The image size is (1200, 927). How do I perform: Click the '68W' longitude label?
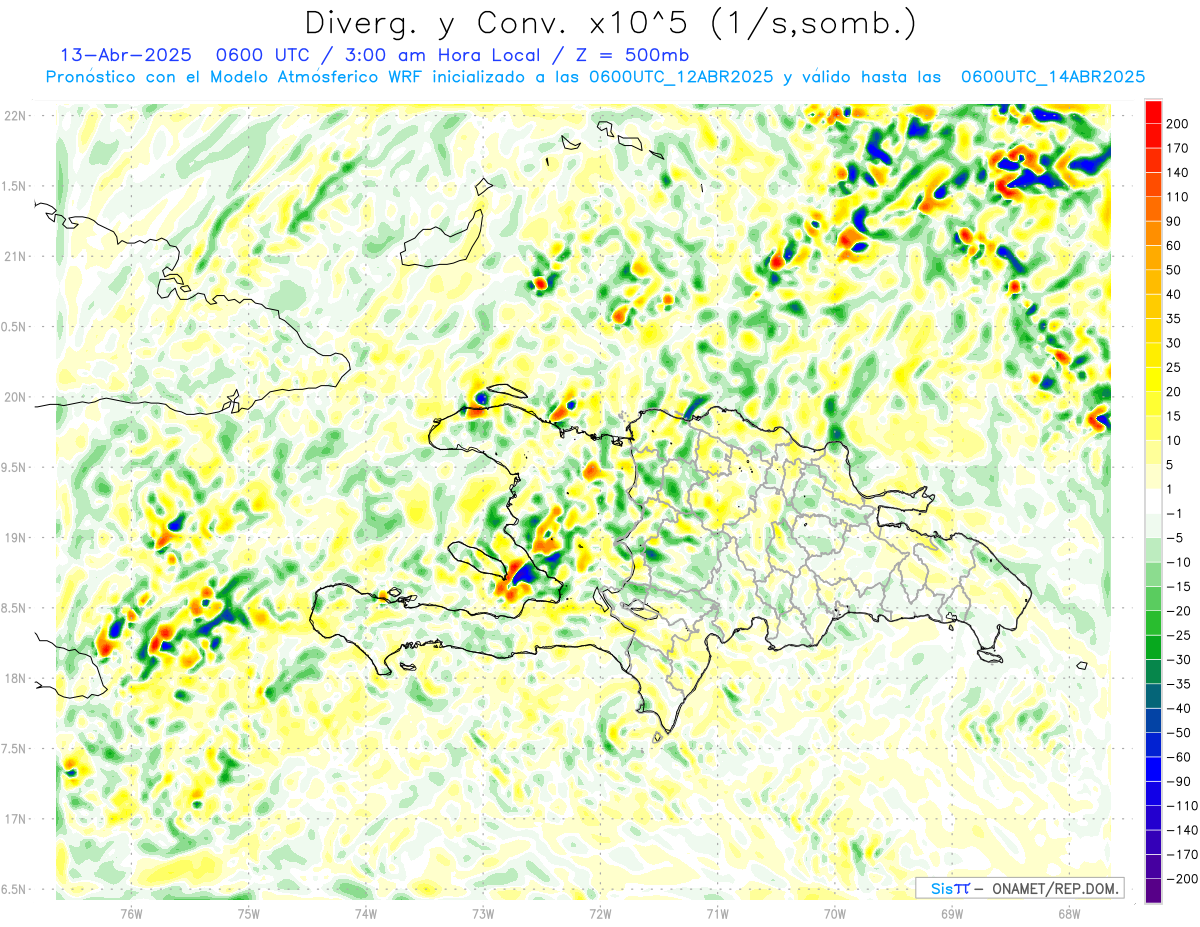(x=1069, y=913)
